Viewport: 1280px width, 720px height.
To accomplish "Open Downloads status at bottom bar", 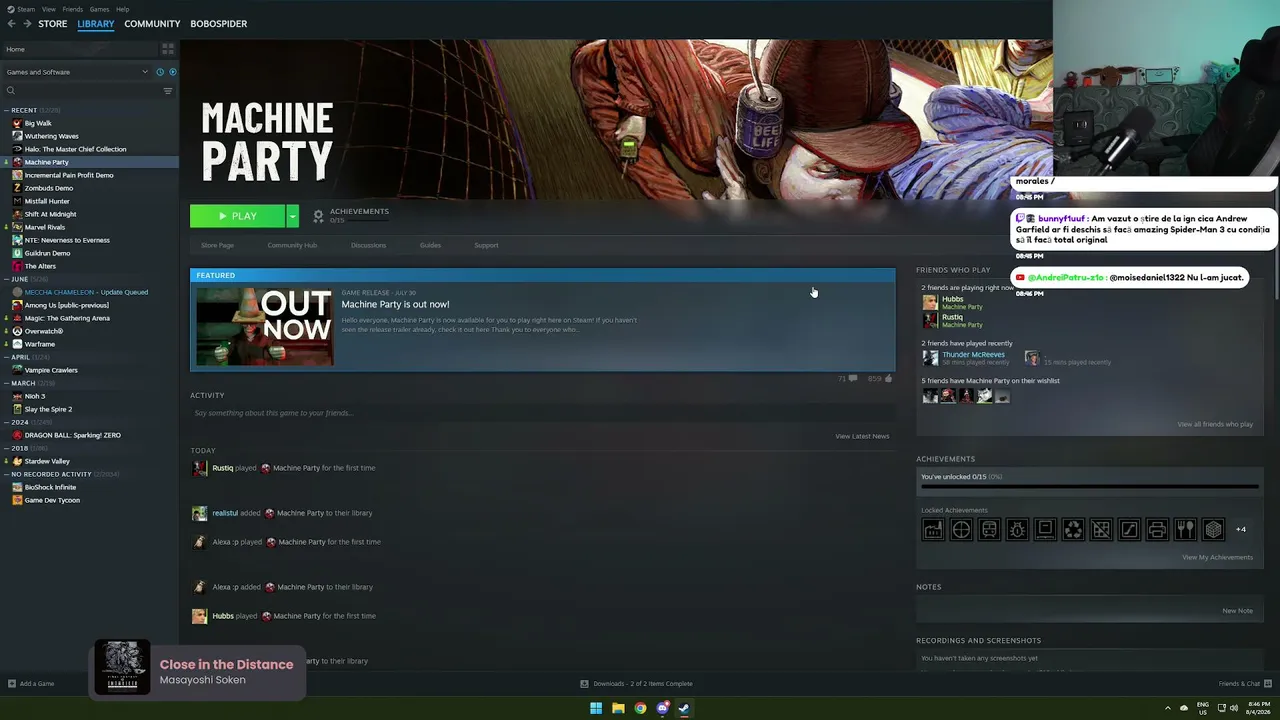I will point(636,684).
